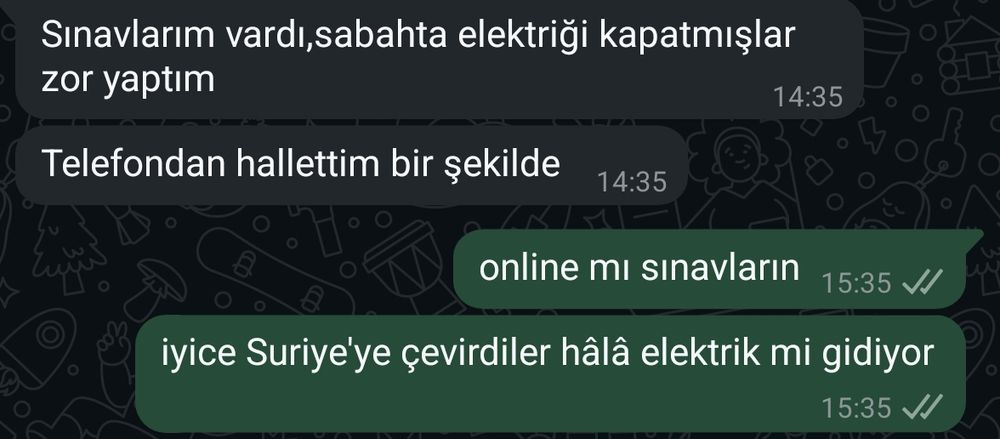
Task: Click the 15:35 timestamp on the last message
Action: click(x=856, y=406)
